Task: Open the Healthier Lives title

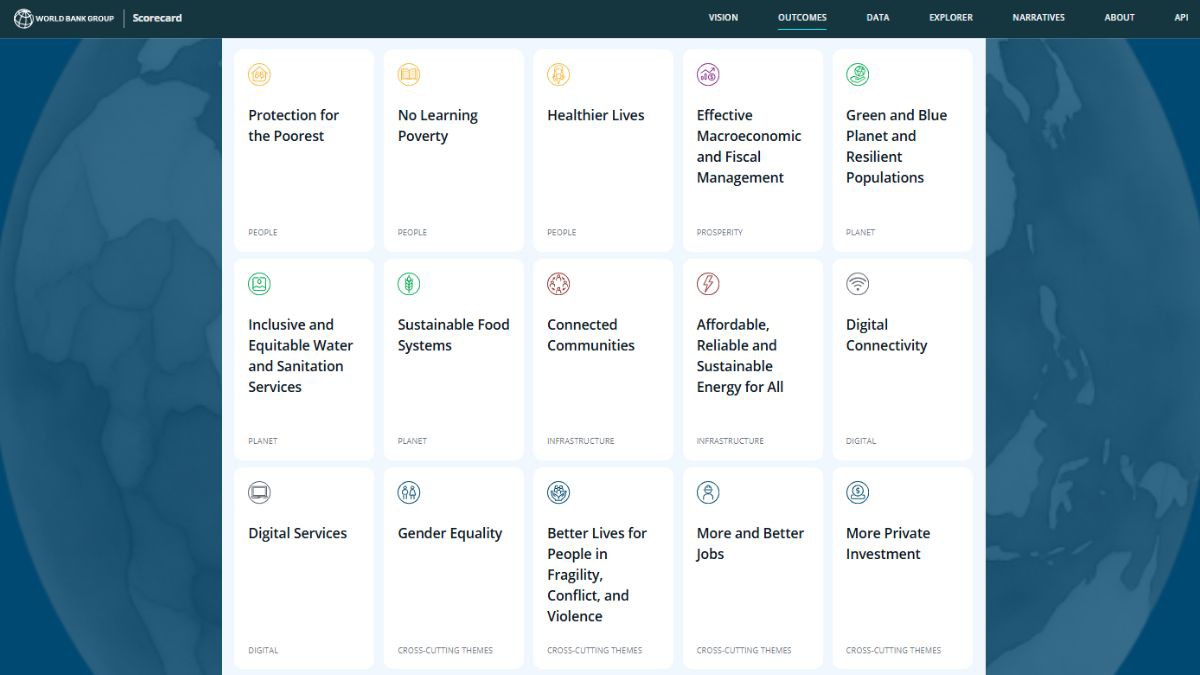Action: (x=596, y=115)
